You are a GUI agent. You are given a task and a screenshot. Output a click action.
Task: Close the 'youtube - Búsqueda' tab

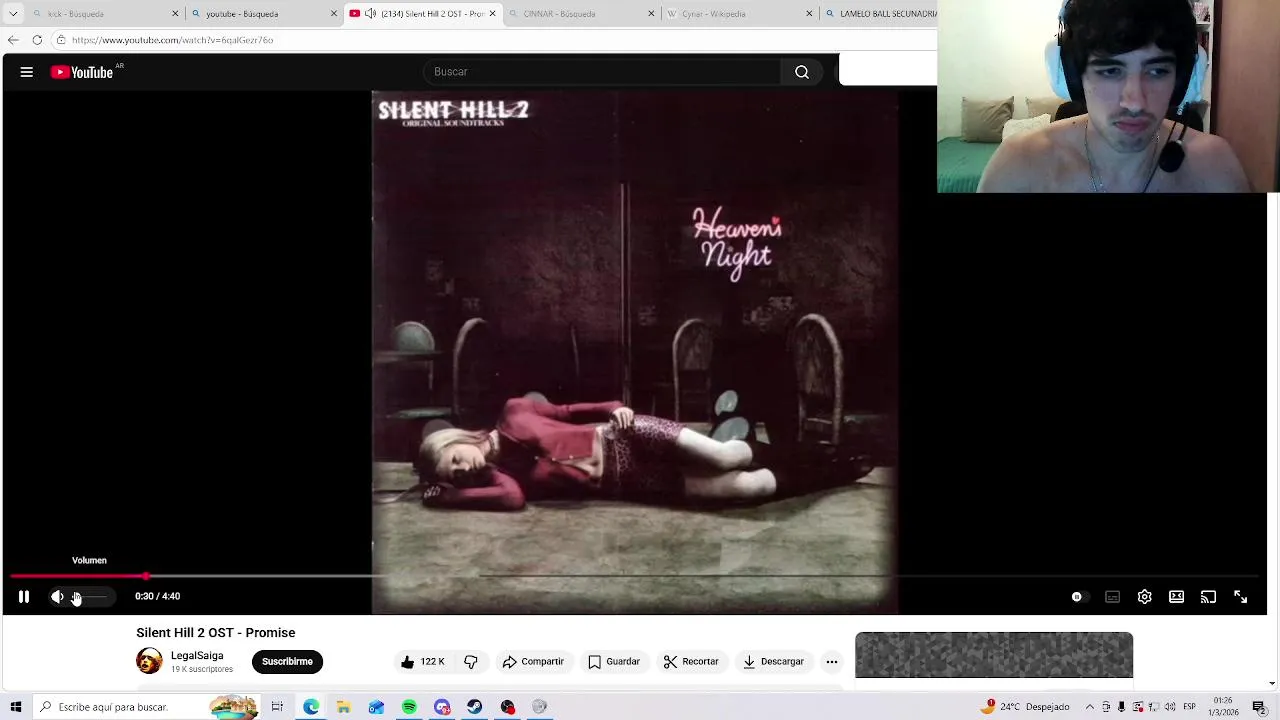334,14
